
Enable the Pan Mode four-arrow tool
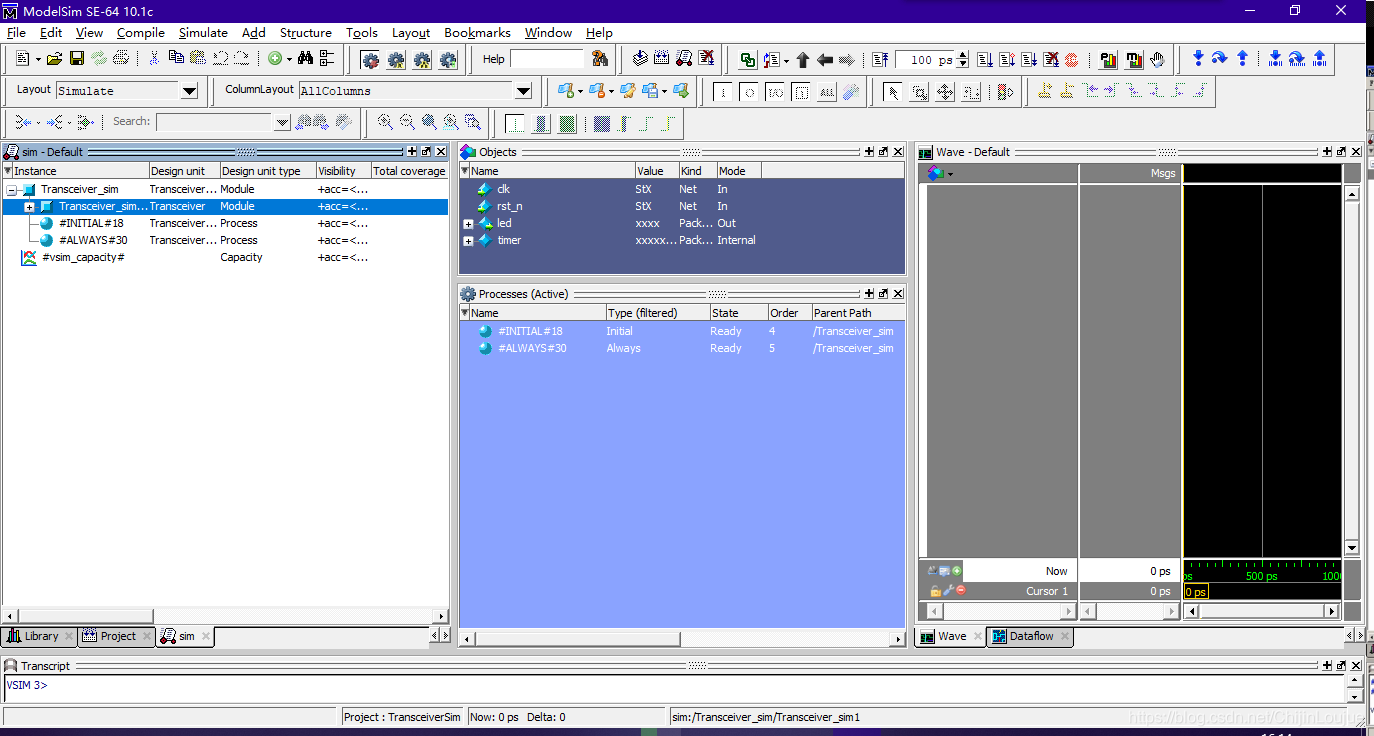(x=945, y=92)
